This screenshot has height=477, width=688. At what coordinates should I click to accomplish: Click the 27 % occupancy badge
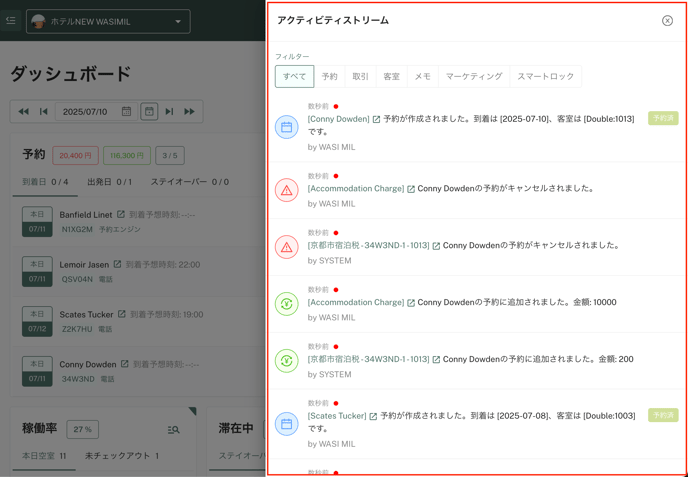pyautogui.click(x=82, y=430)
